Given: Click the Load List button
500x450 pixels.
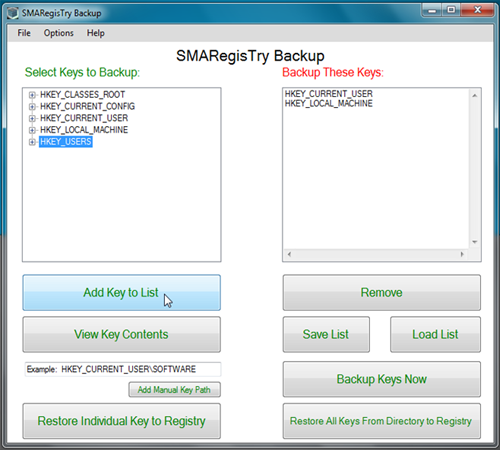Looking at the screenshot, I should [x=435, y=334].
